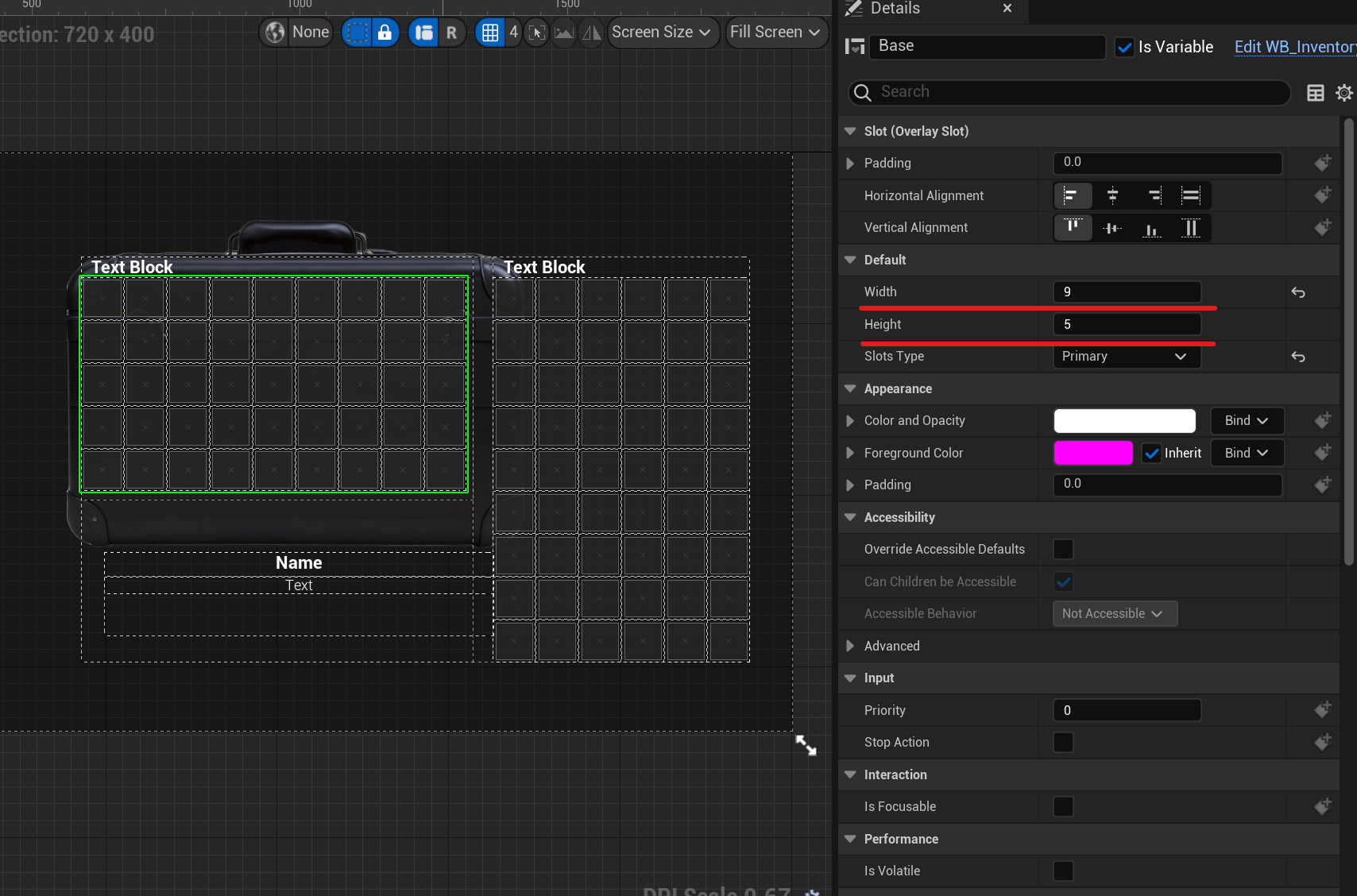The image size is (1357, 896).
Task: Open the Screen Size dropdown
Action: pos(662,33)
